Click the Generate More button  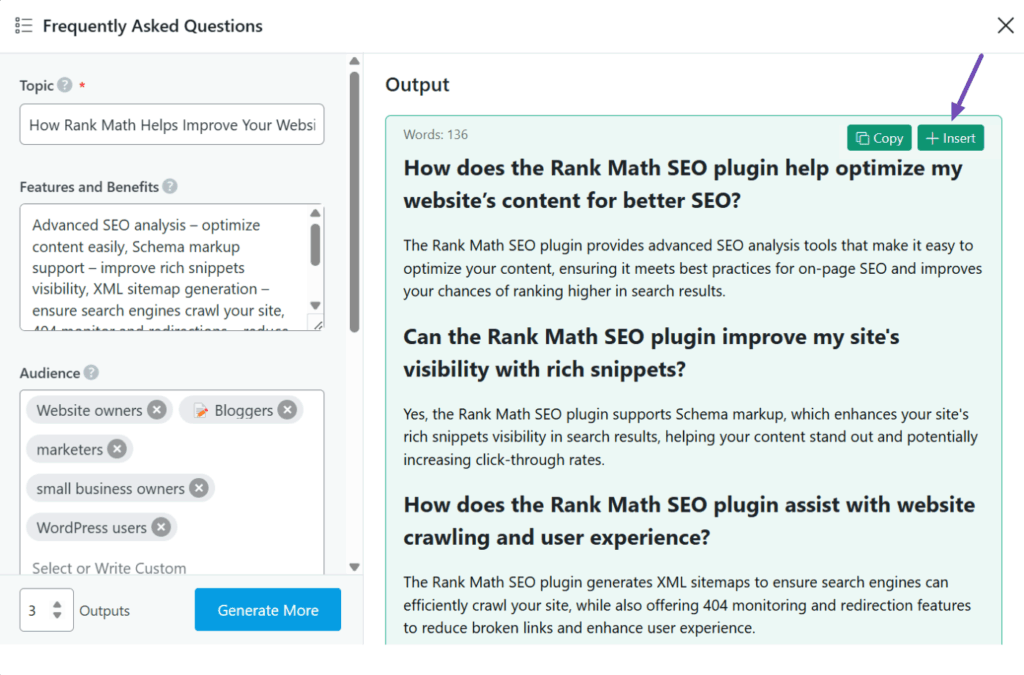coord(267,609)
